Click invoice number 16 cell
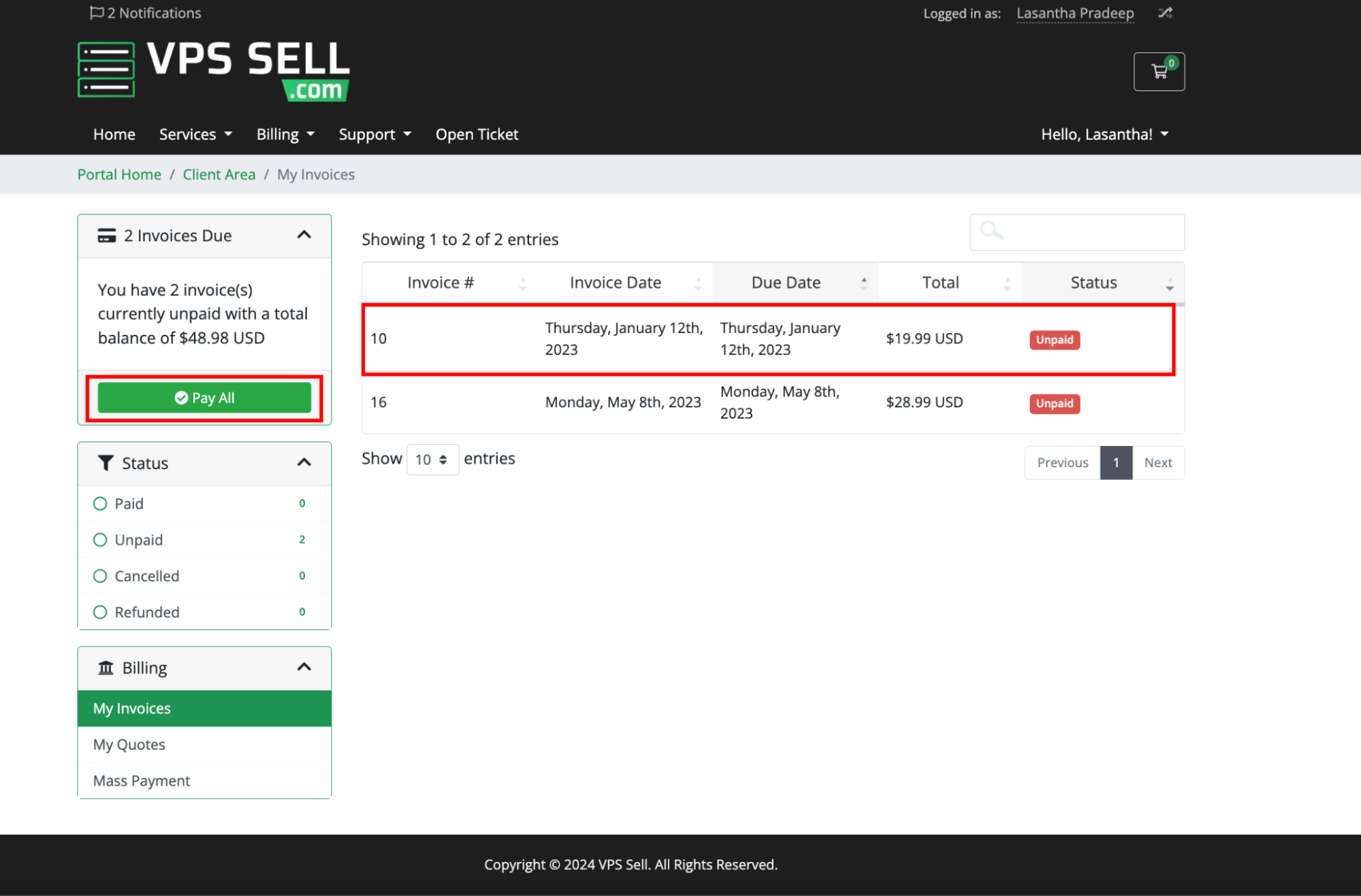This screenshot has height=896, width=1361. (x=379, y=402)
